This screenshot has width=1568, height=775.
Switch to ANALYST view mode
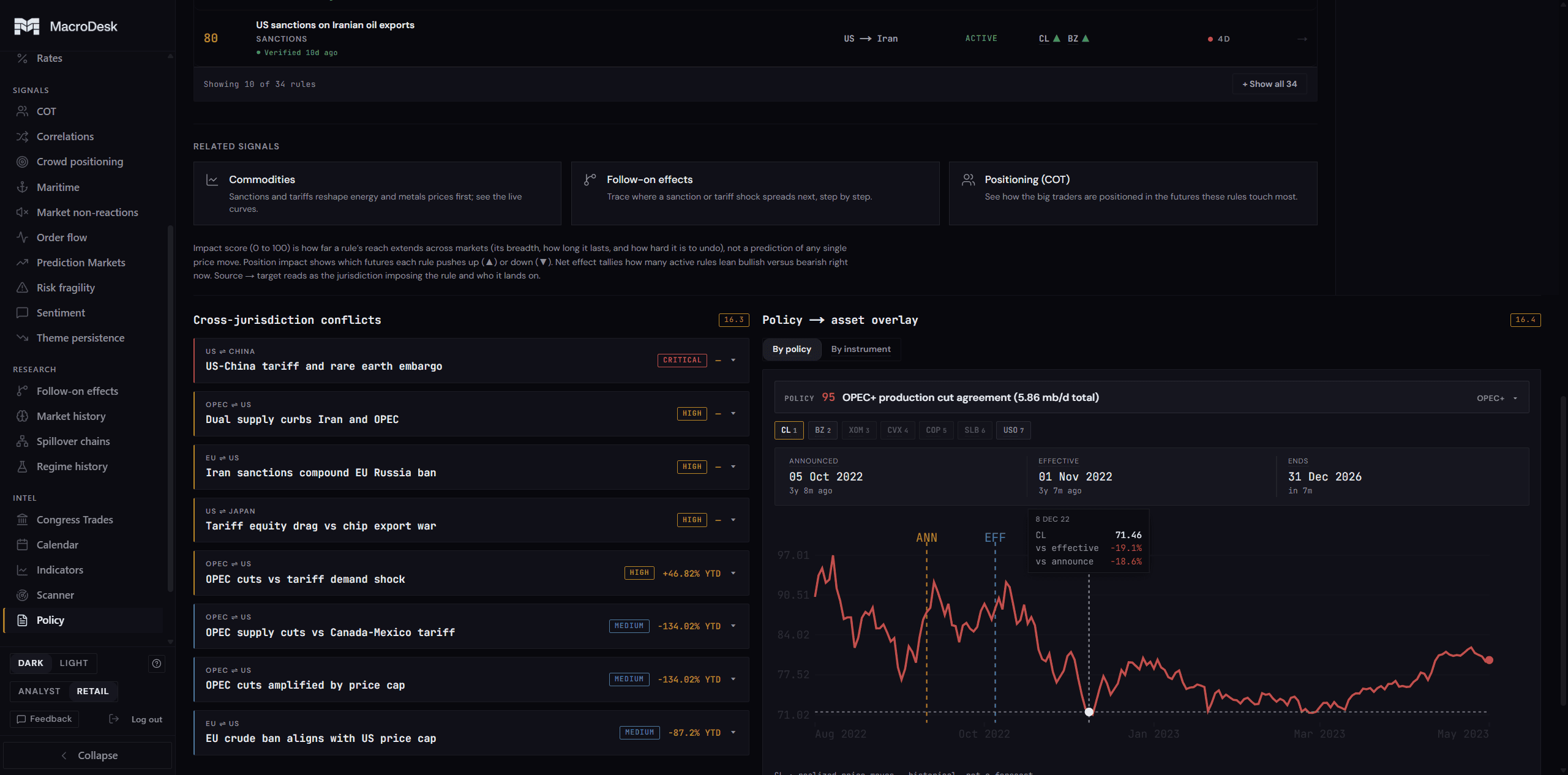coord(39,691)
